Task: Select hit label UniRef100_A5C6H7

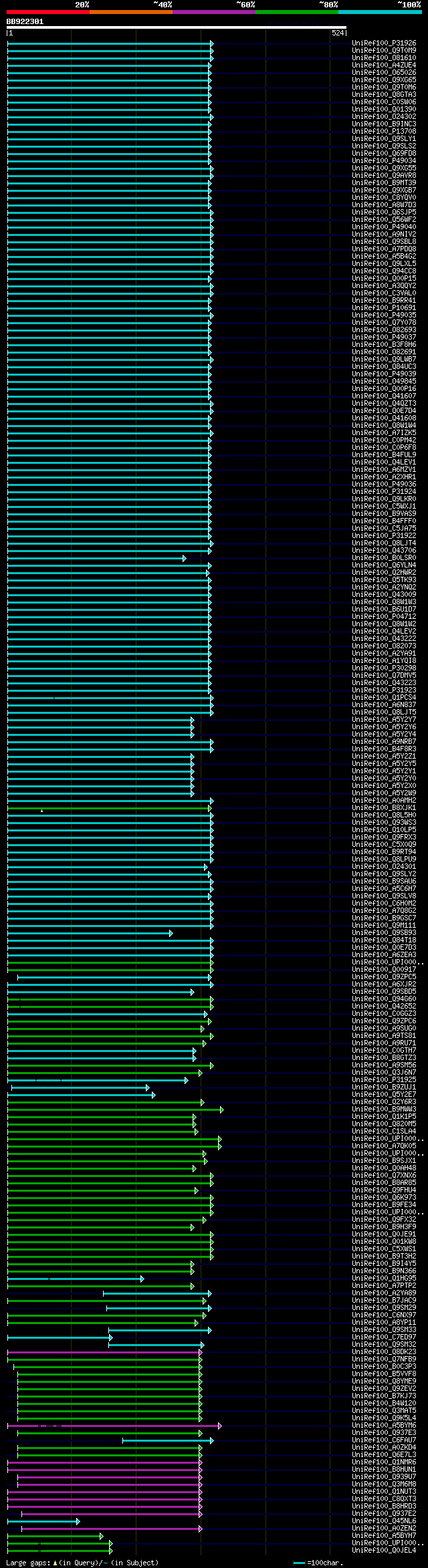Action: [x=384, y=889]
